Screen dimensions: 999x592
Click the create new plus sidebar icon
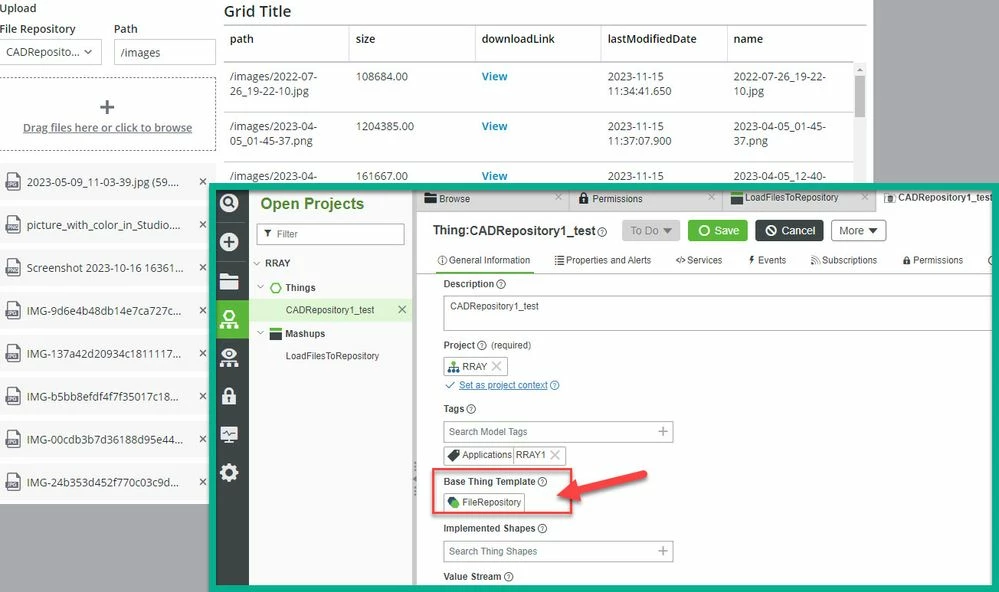(x=229, y=242)
